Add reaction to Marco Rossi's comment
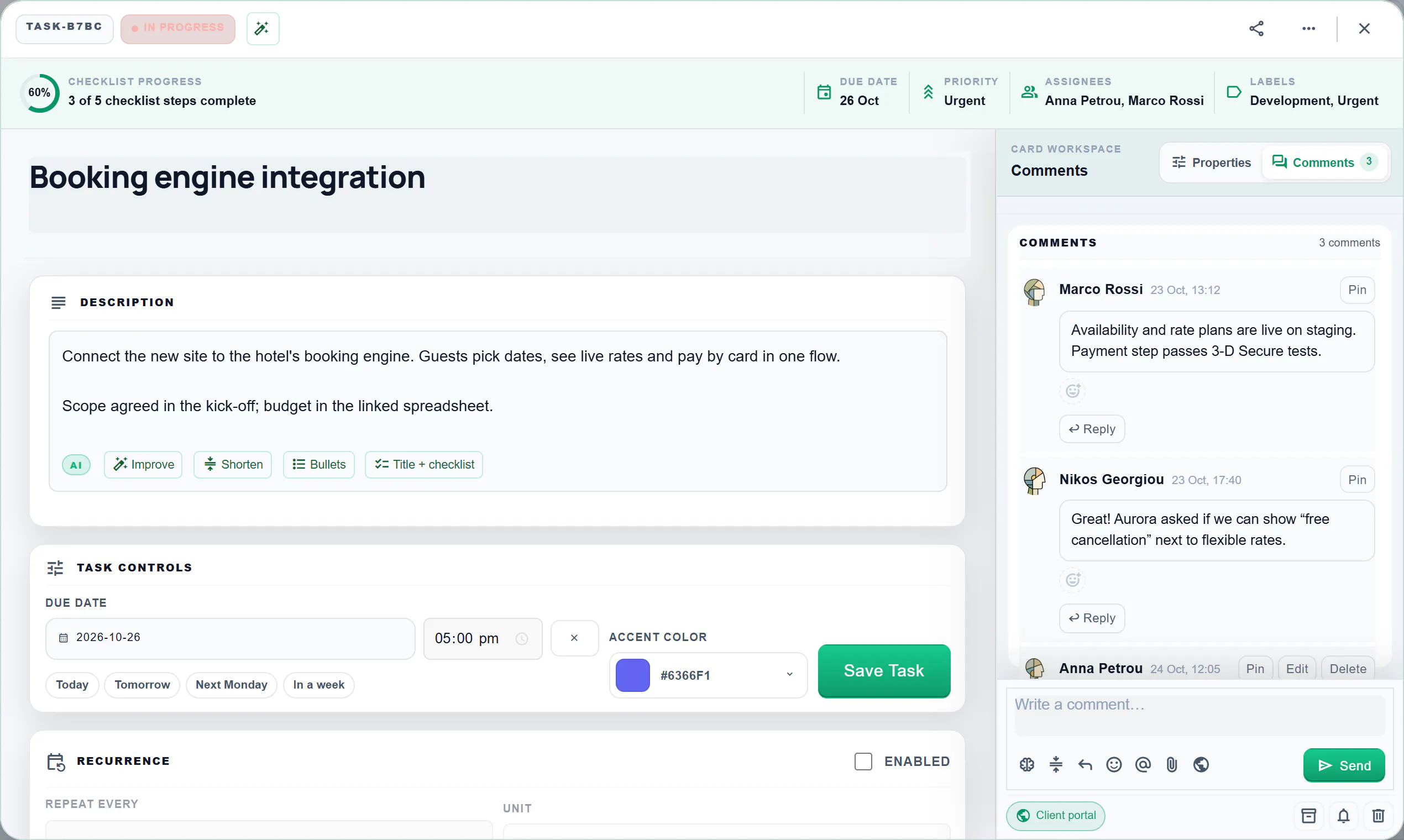The width and height of the screenshot is (1404, 840). coord(1073,391)
